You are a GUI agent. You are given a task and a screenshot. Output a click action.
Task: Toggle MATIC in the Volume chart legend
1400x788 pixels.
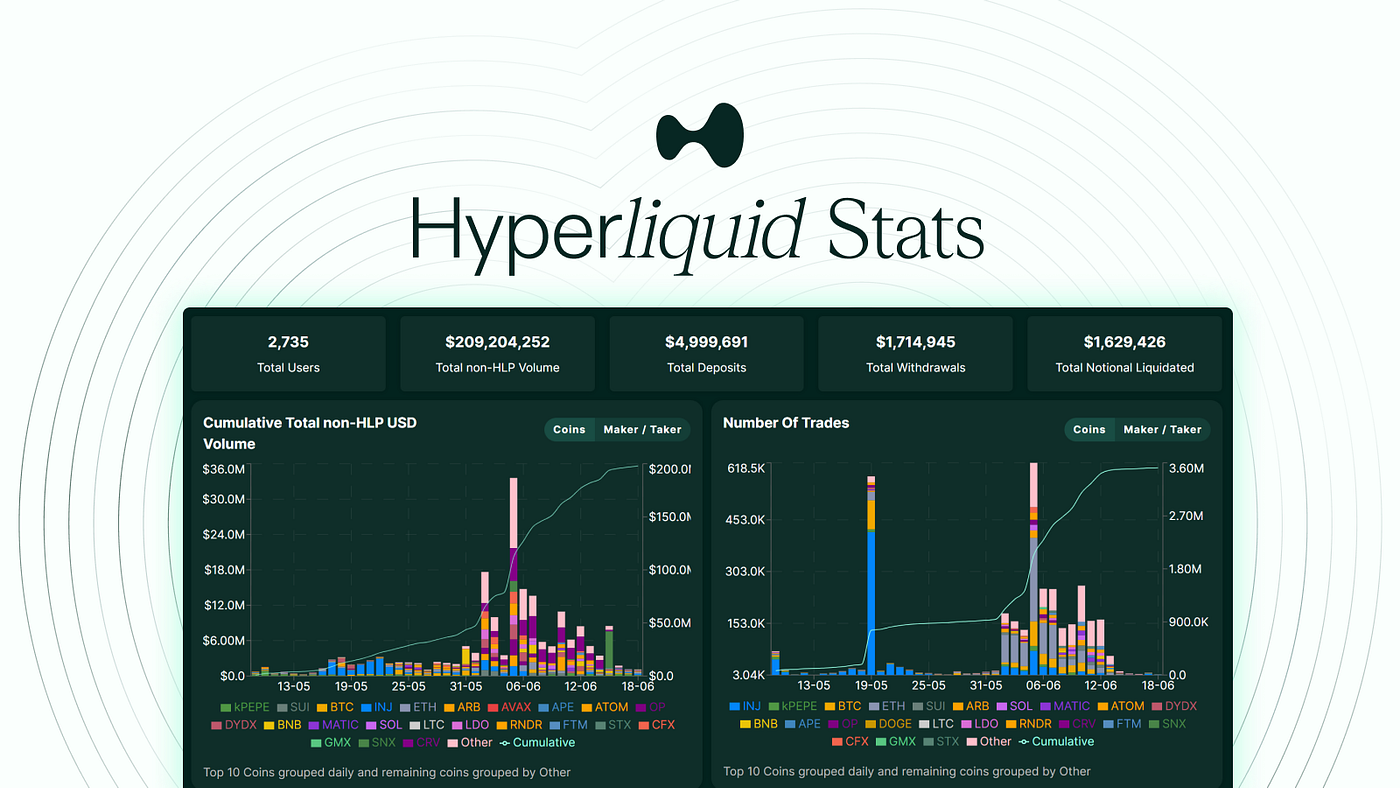point(333,724)
